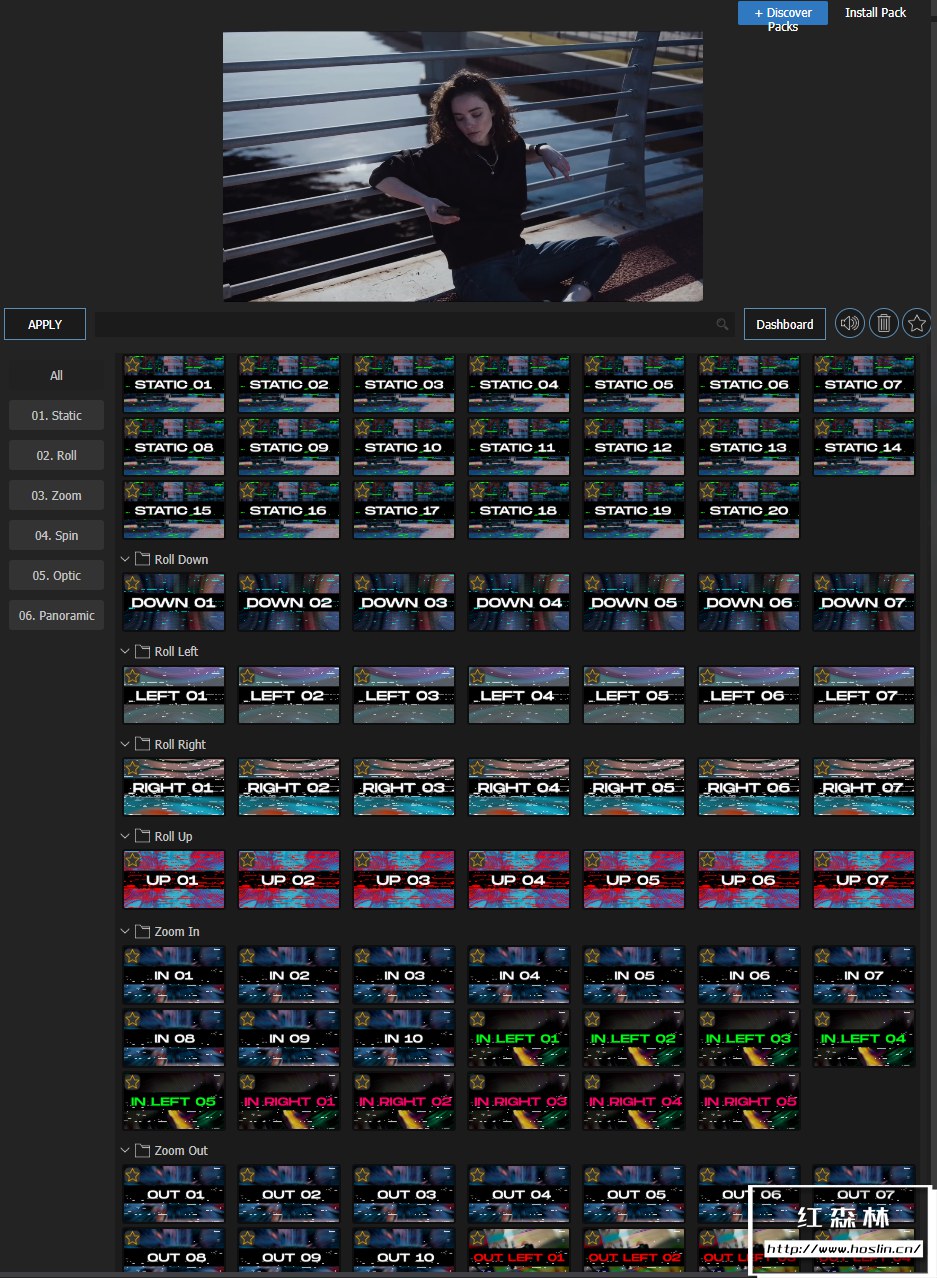Click folder icon next to Roll Up
This screenshot has width=937, height=1278.
click(x=142, y=836)
